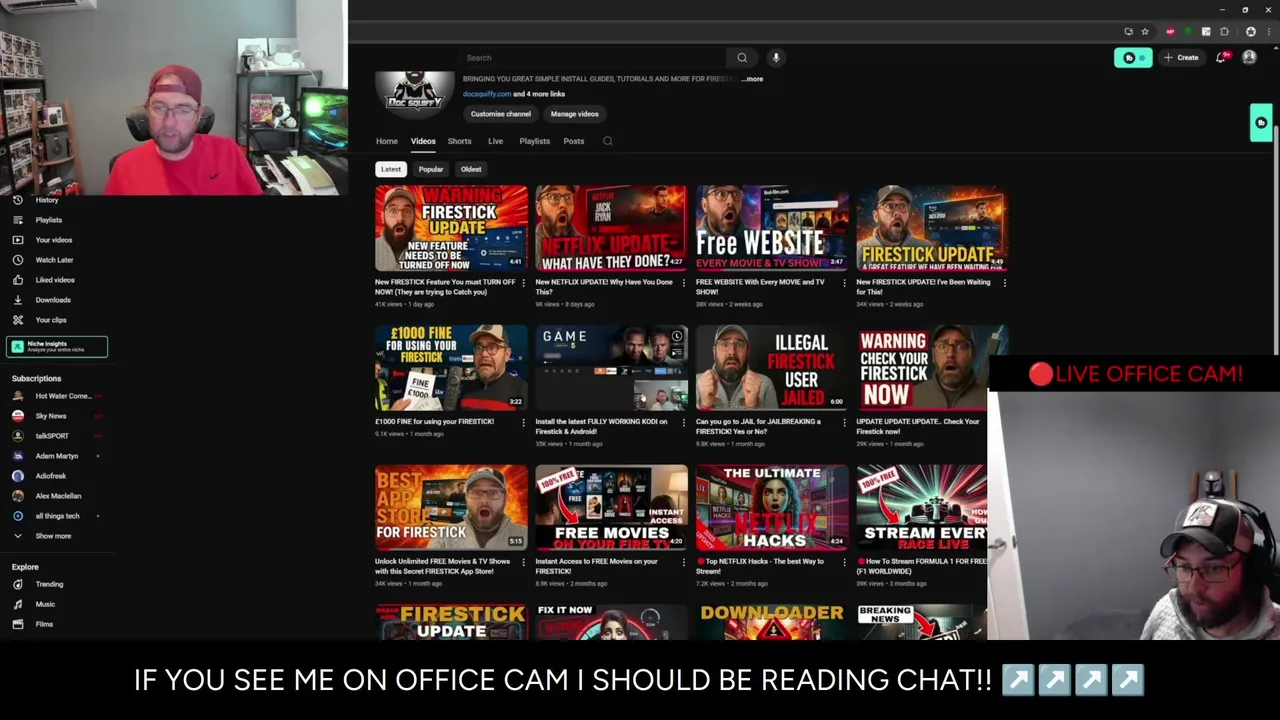Open the all things tech subscription
Image resolution: width=1280 pixels, height=720 pixels.
point(55,516)
